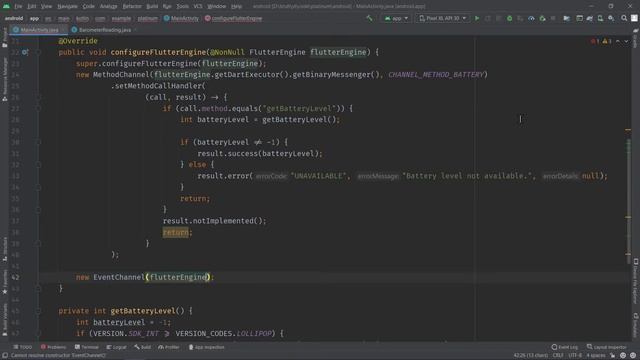
Task: Open the TODO tool window button
Action: pyautogui.click(x=22, y=347)
